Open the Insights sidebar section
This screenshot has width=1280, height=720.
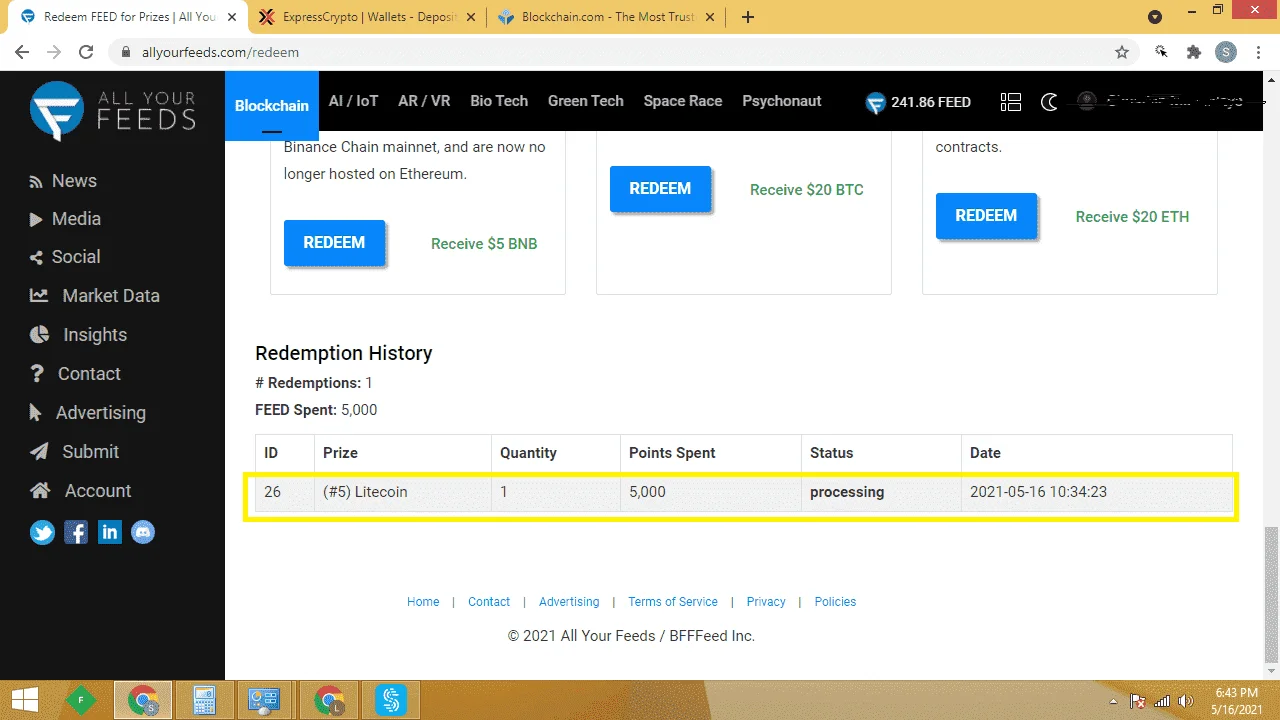point(79,335)
